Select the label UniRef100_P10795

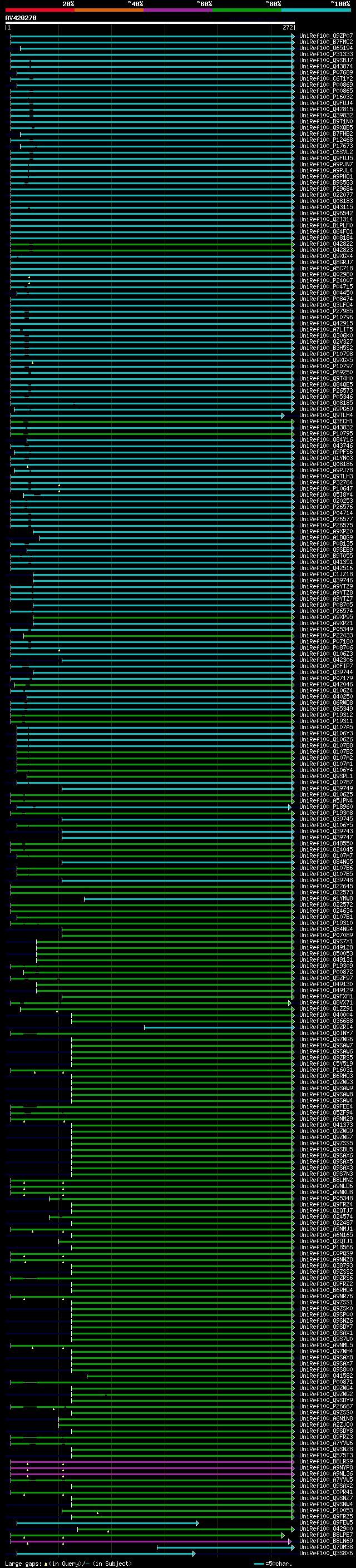(x=326, y=433)
